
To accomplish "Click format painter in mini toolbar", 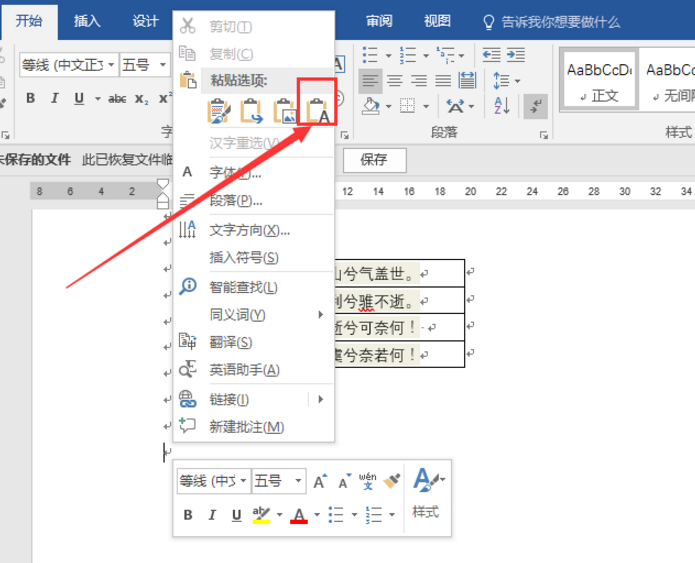I will click(x=391, y=481).
